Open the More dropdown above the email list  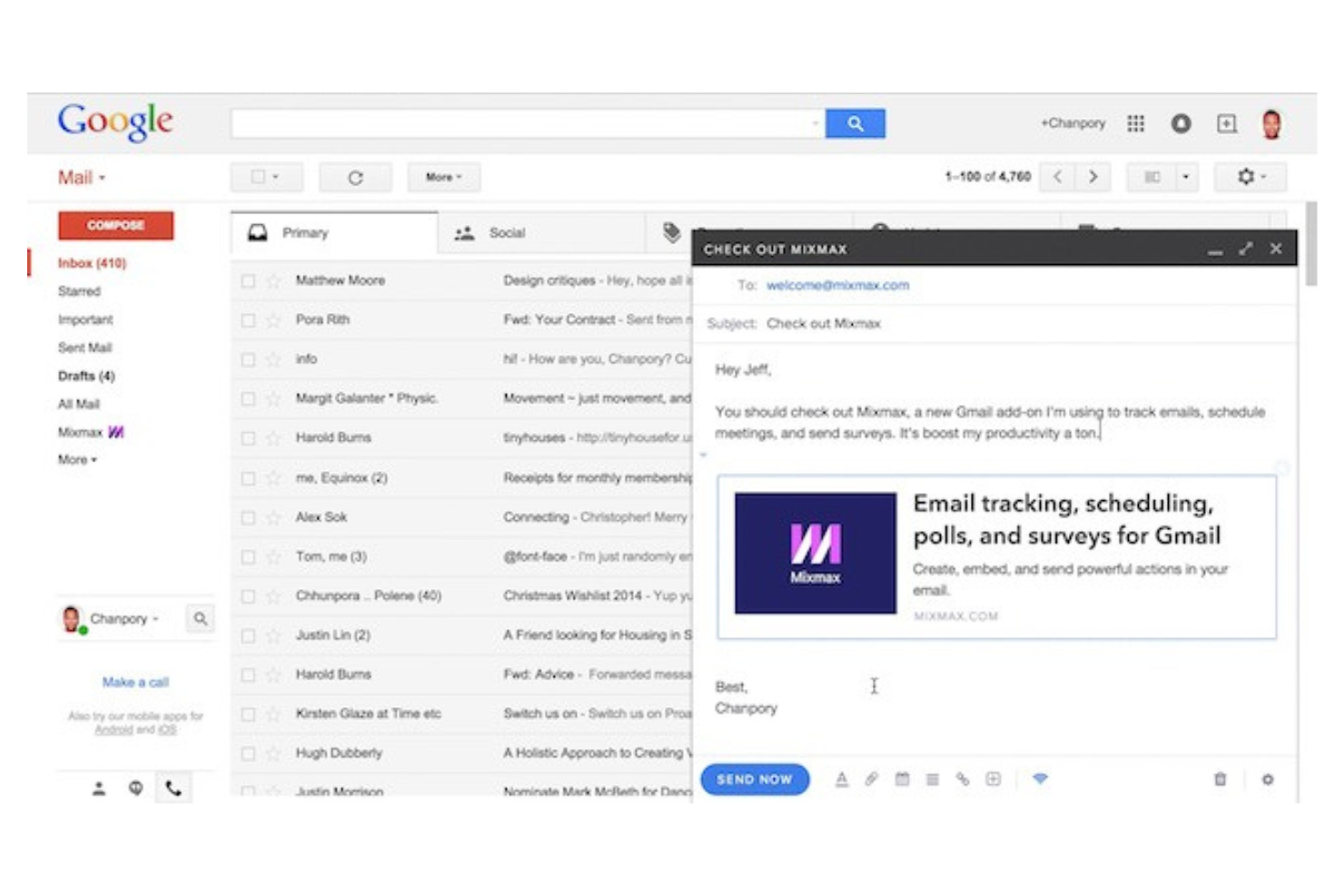444,177
